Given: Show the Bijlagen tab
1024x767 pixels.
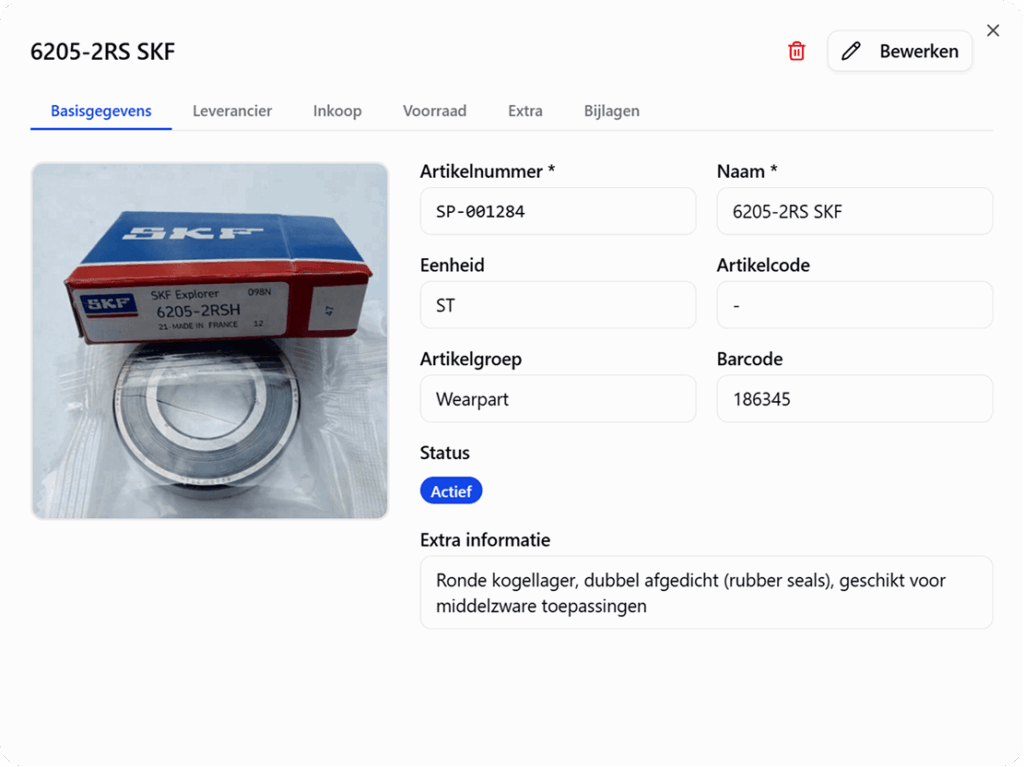Looking at the screenshot, I should click(x=611, y=111).
